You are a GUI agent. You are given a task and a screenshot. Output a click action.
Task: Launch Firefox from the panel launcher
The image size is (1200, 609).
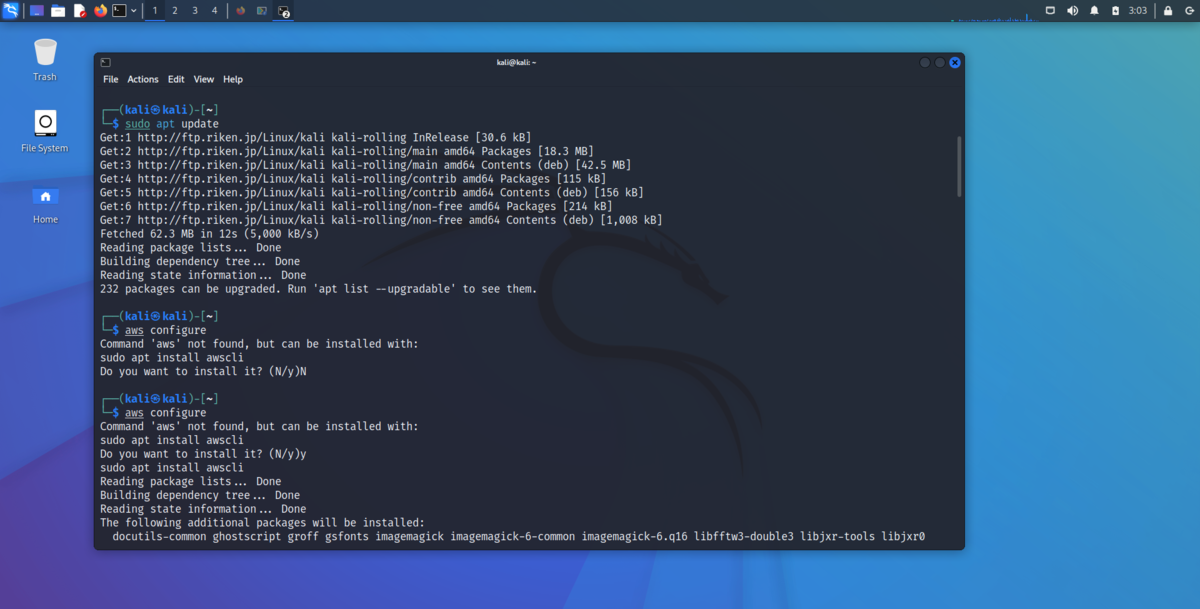pos(100,11)
